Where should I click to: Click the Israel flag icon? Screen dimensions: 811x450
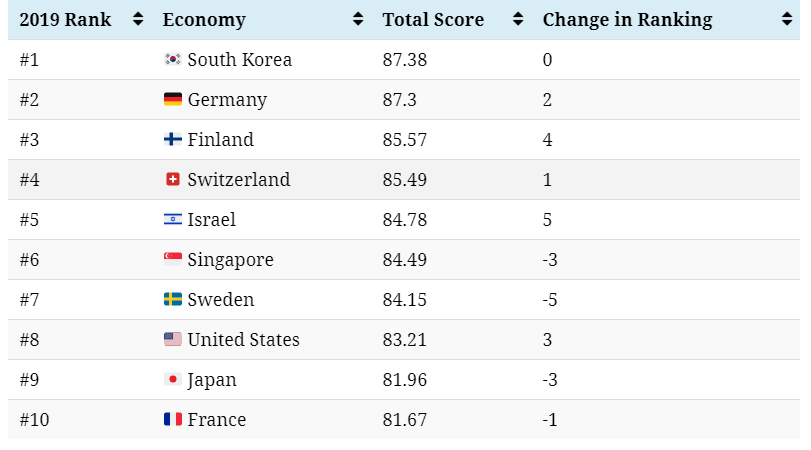tap(172, 220)
